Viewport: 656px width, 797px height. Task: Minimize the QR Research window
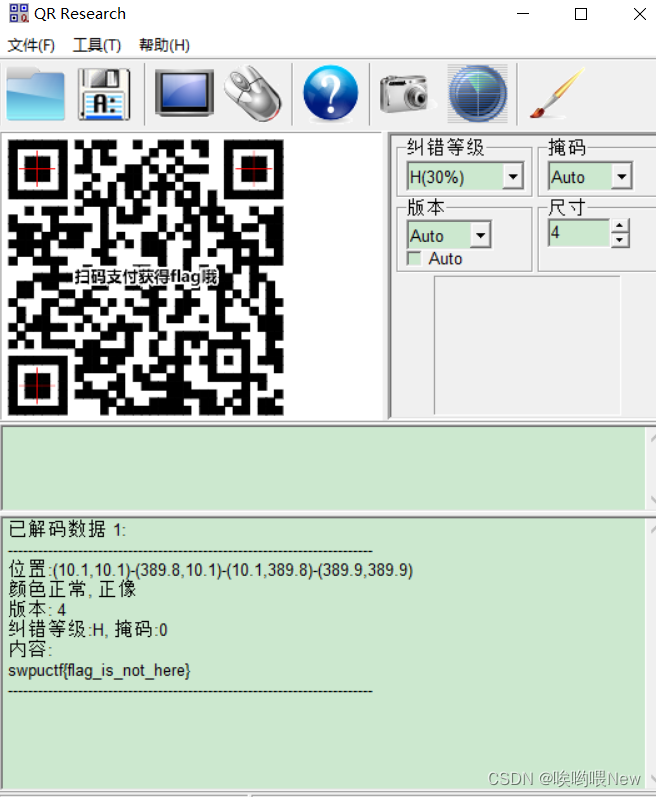[x=523, y=14]
